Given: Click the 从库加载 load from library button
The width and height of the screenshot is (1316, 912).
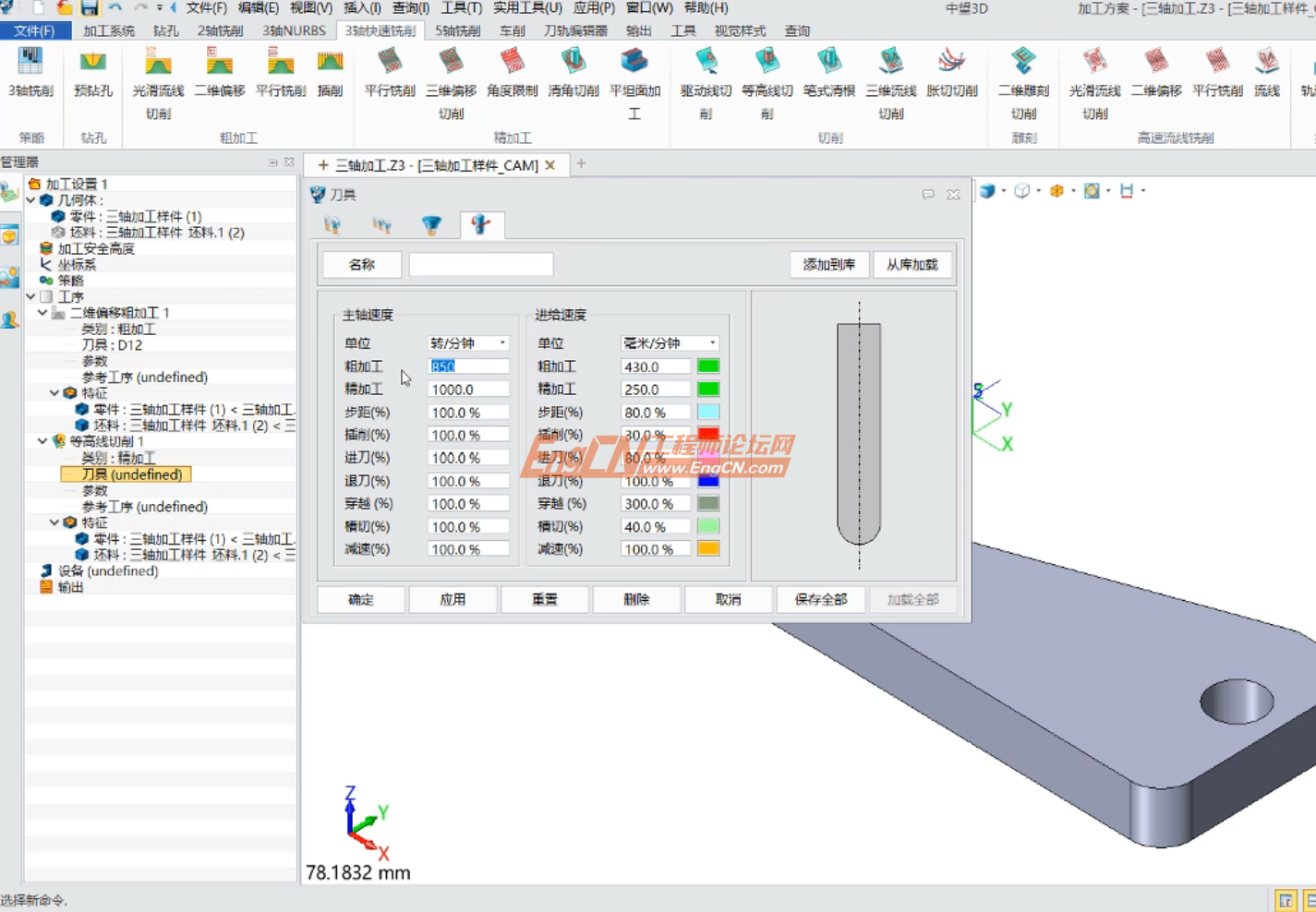Looking at the screenshot, I should point(912,265).
